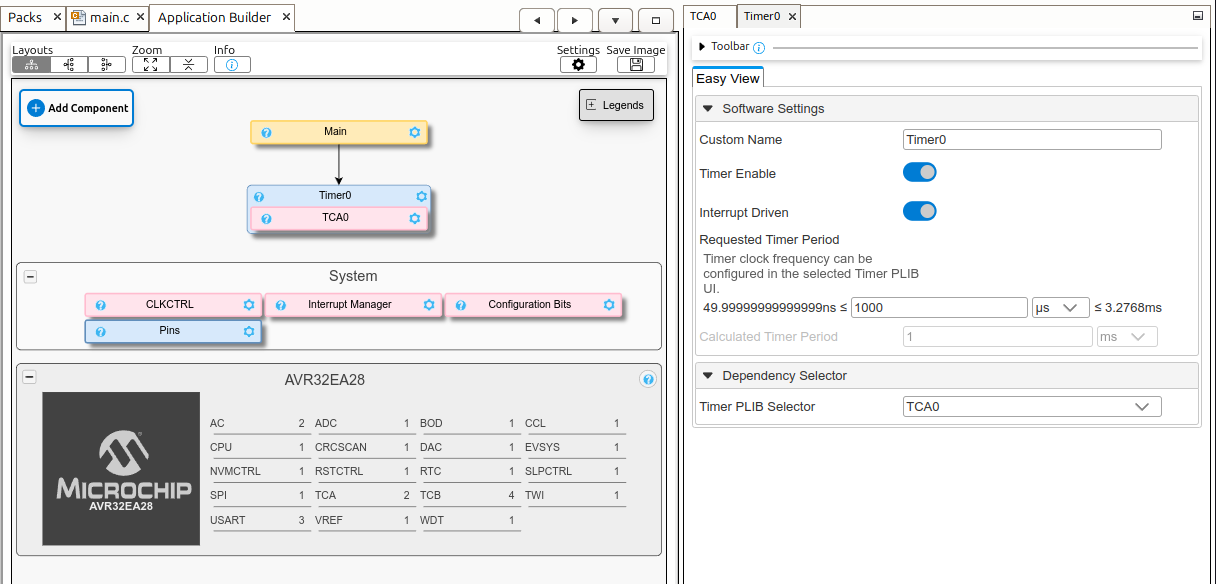Open help icon on Configuration Bits
The image size is (1216, 584).
460,305
